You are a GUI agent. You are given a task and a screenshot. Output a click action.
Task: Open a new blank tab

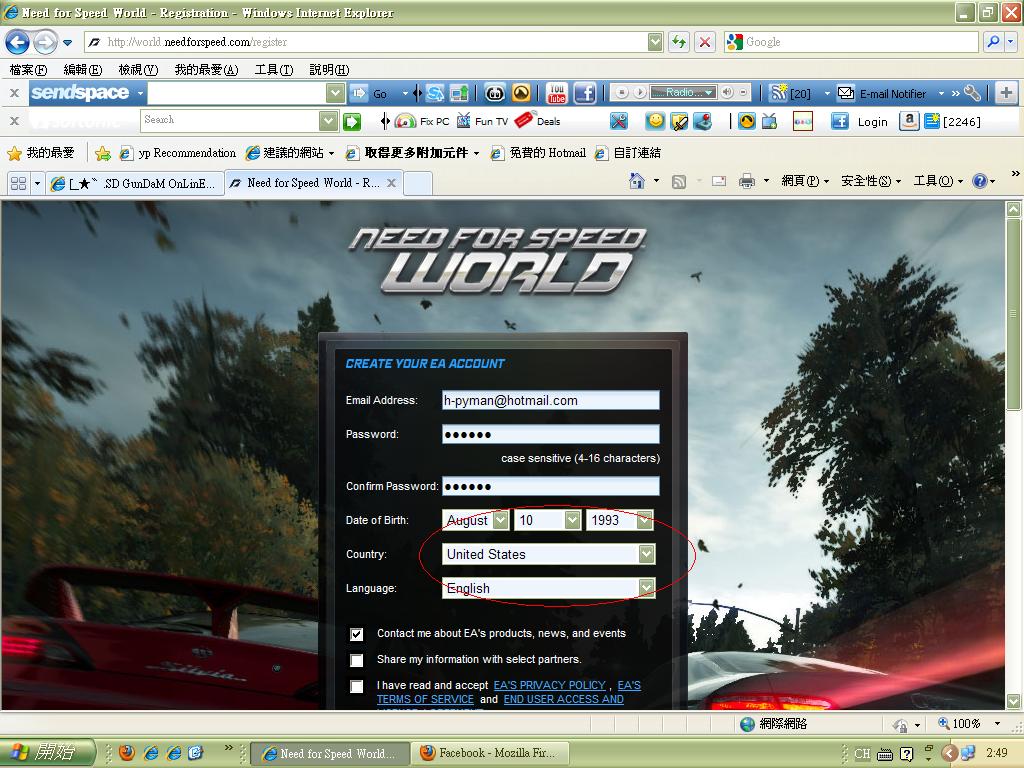coord(417,184)
